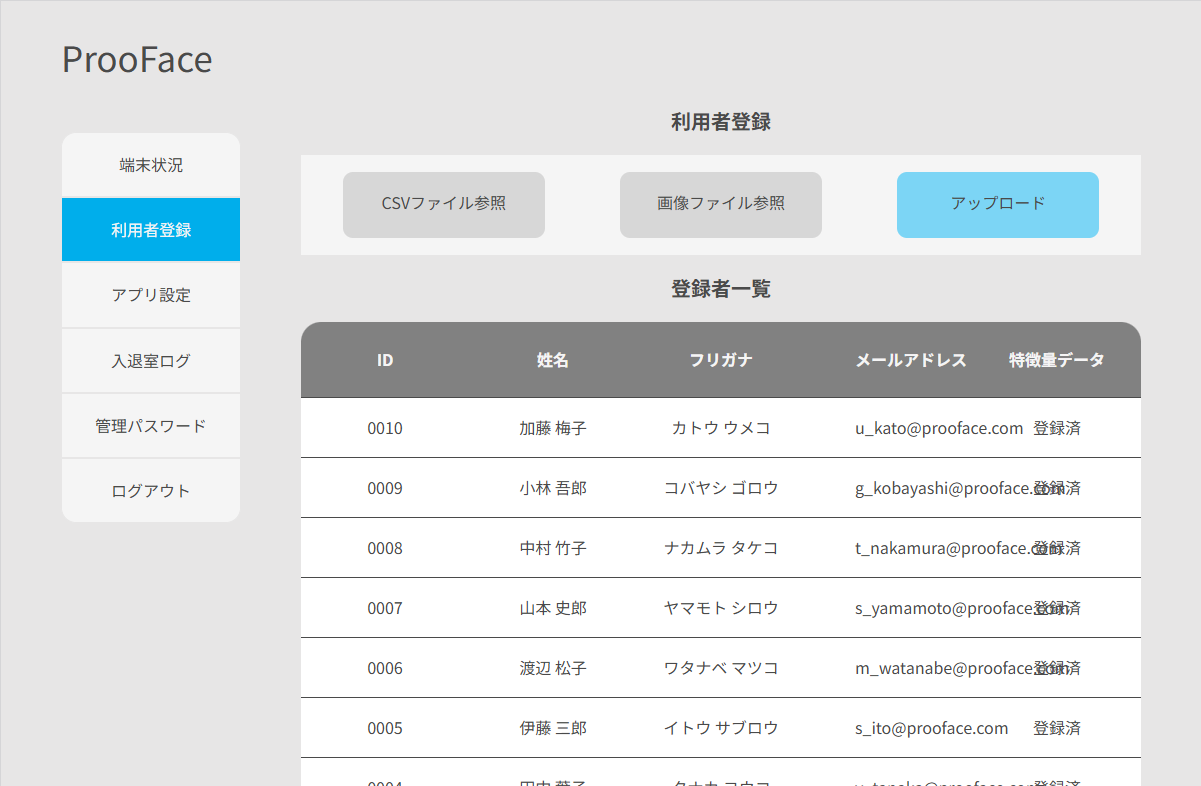The height and width of the screenshot is (786, 1201).
Task: Open 管理パスワード settings
Action: (x=151, y=425)
